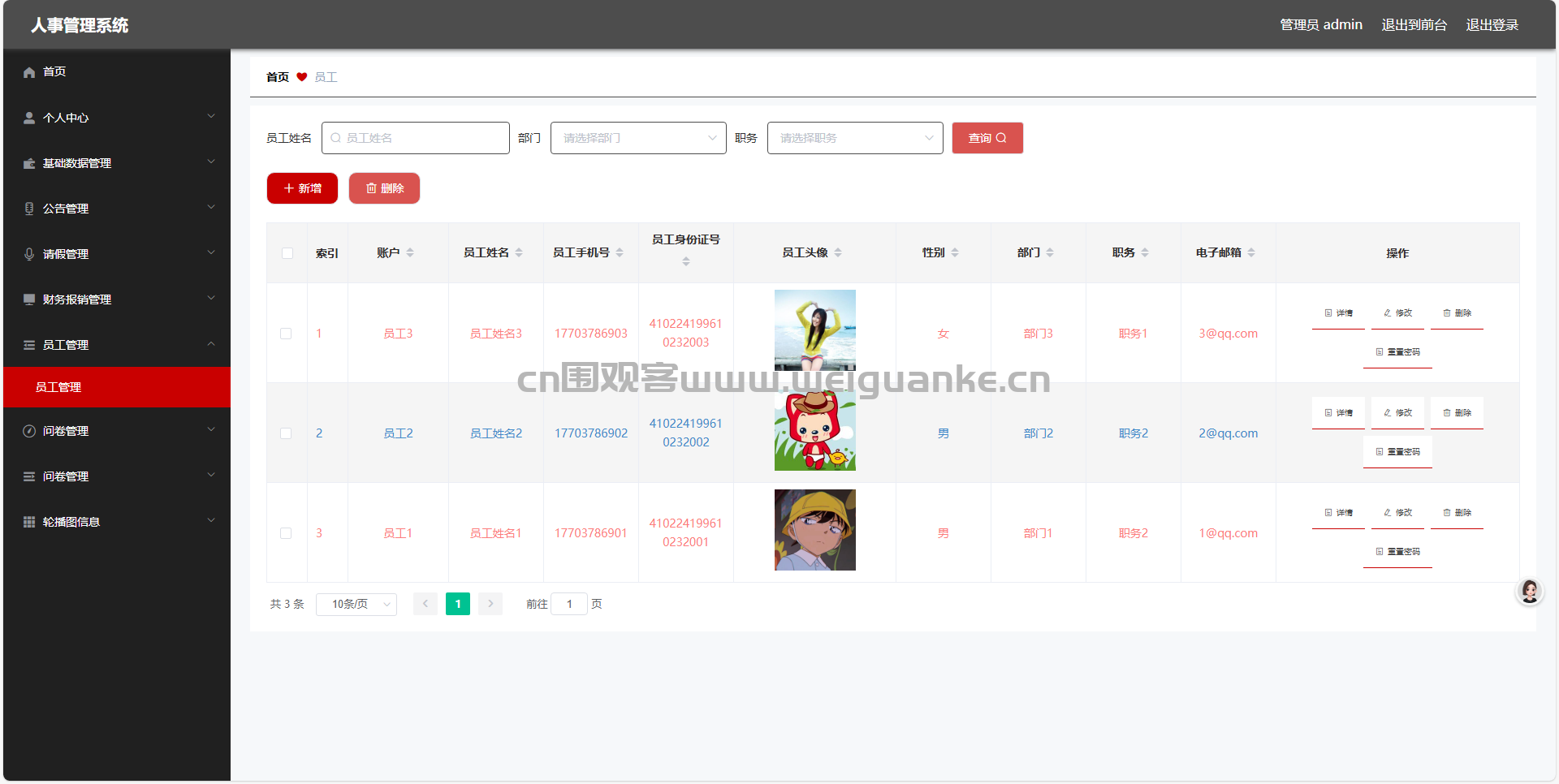Click 修改 for row 员工1
The image size is (1559, 784).
click(1397, 513)
